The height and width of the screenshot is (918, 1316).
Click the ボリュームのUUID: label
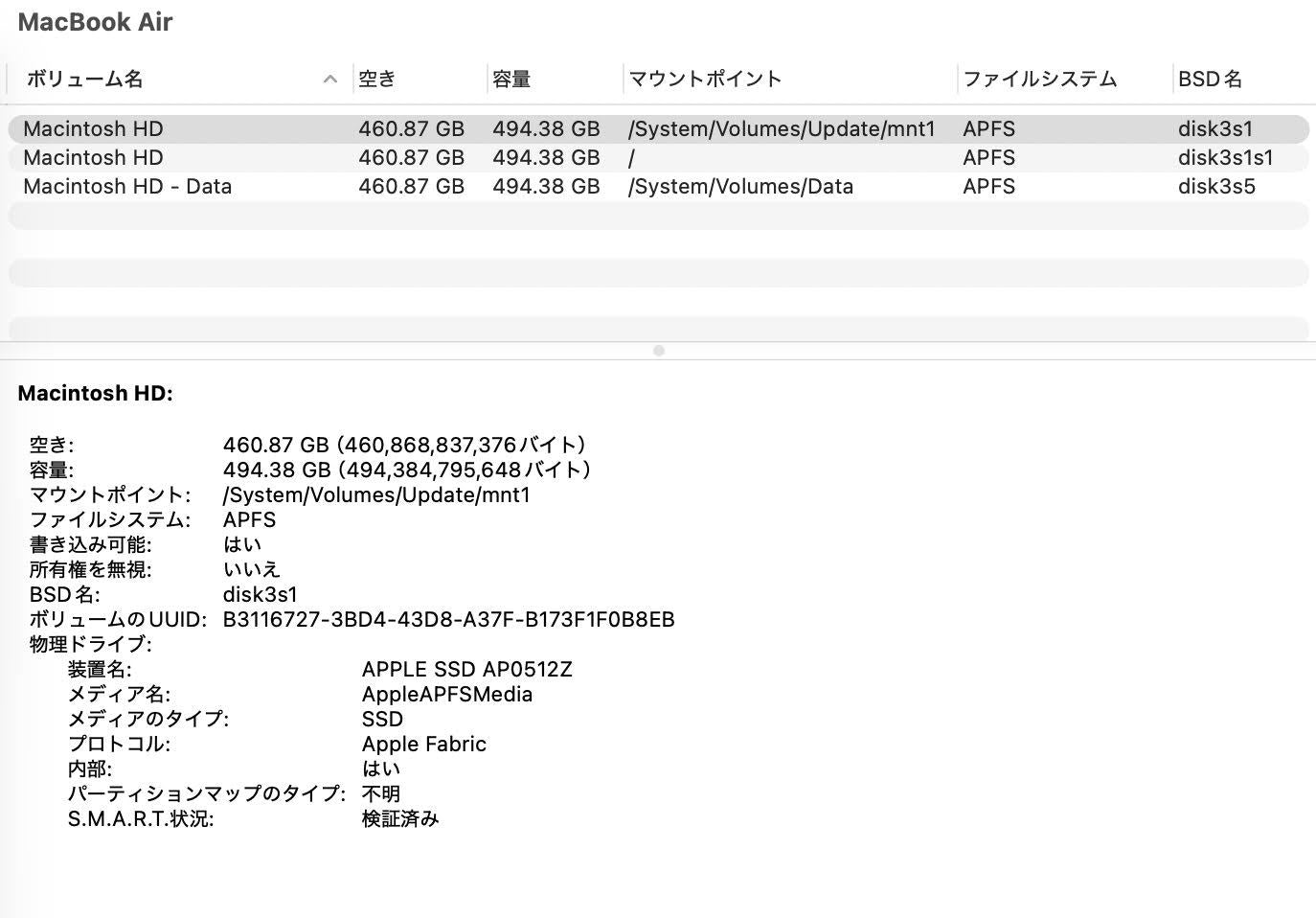(x=118, y=620)
